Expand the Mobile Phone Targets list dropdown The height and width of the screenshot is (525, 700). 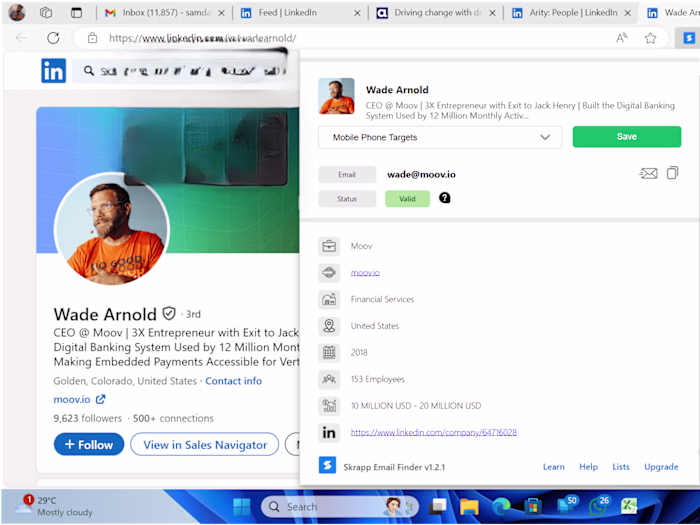[440, 137]
